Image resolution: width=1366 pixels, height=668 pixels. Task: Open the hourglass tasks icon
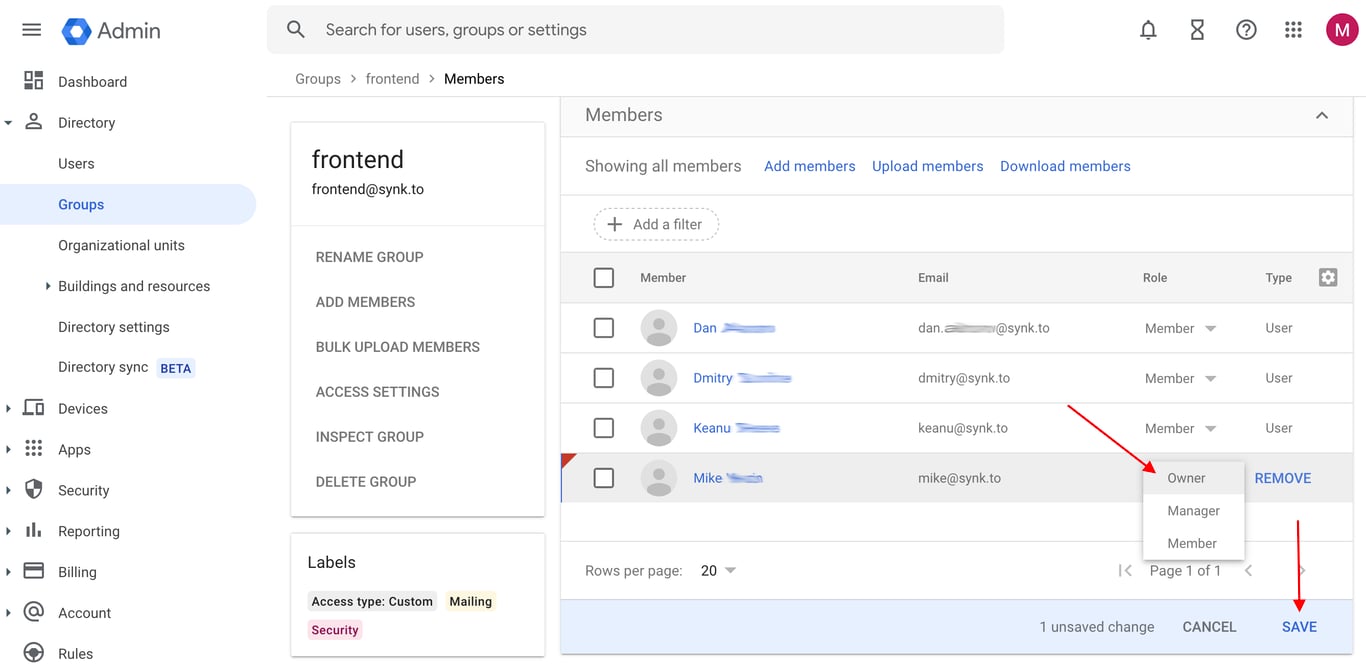click(1197, 30)
